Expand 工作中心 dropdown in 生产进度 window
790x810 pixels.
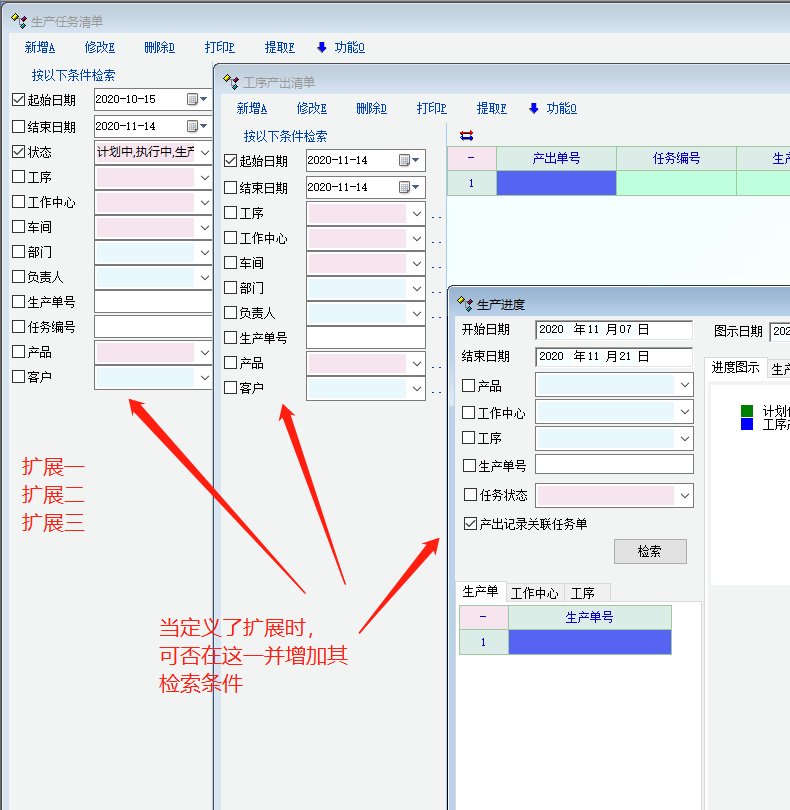pyautogui.click(x=684, y=412)
